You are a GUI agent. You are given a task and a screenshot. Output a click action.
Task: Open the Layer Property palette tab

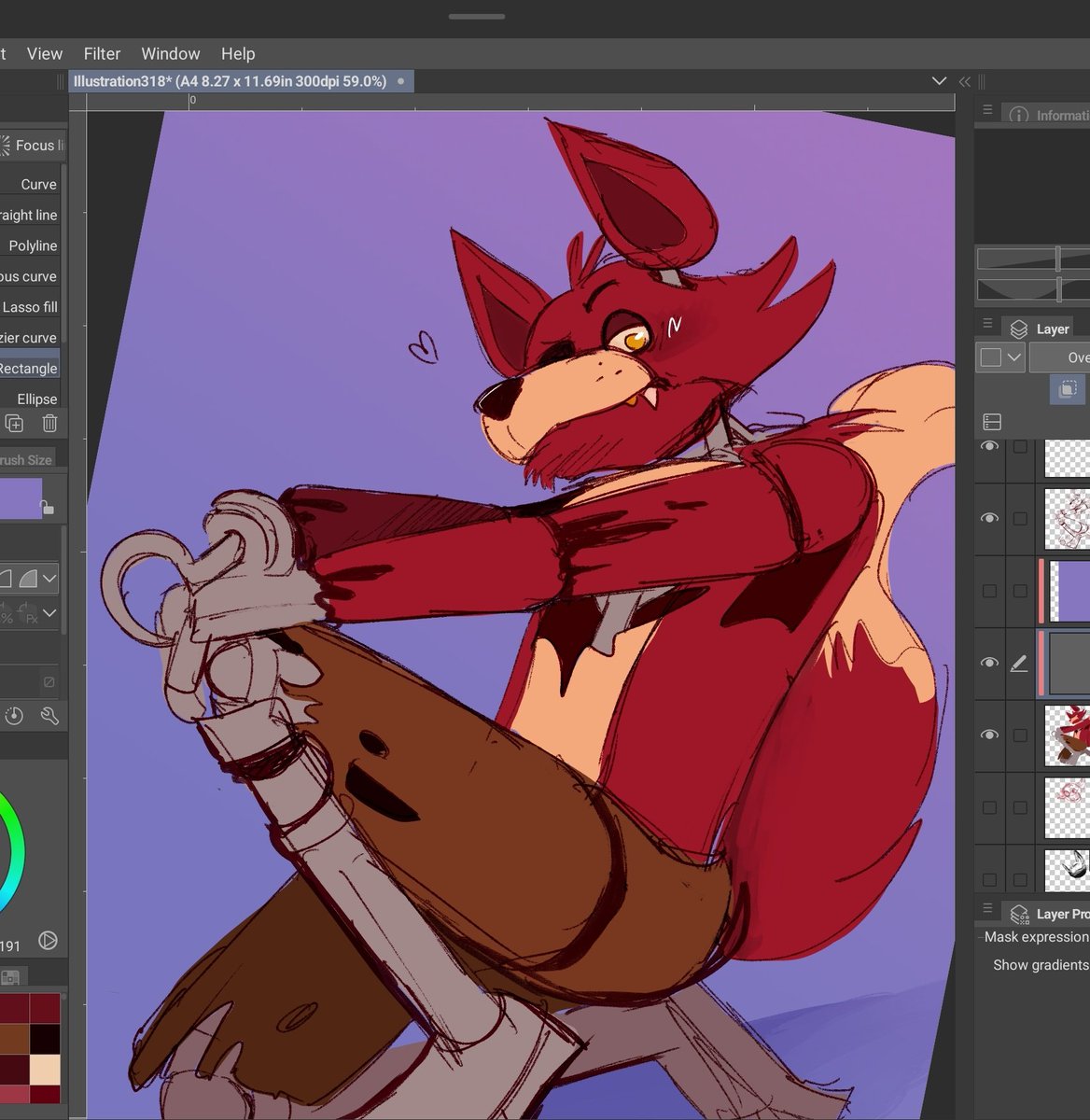(1048, 914)
